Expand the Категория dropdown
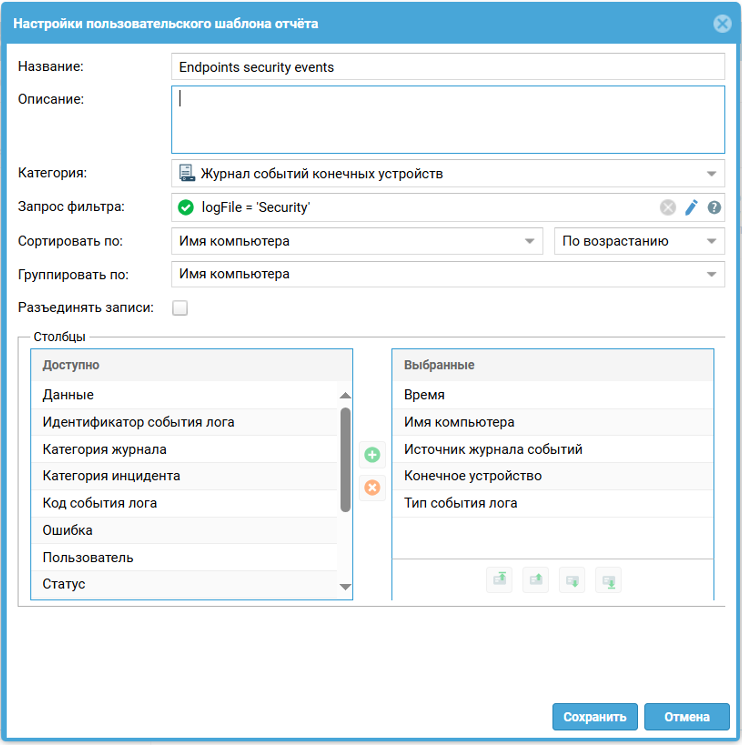 point(711,174)
